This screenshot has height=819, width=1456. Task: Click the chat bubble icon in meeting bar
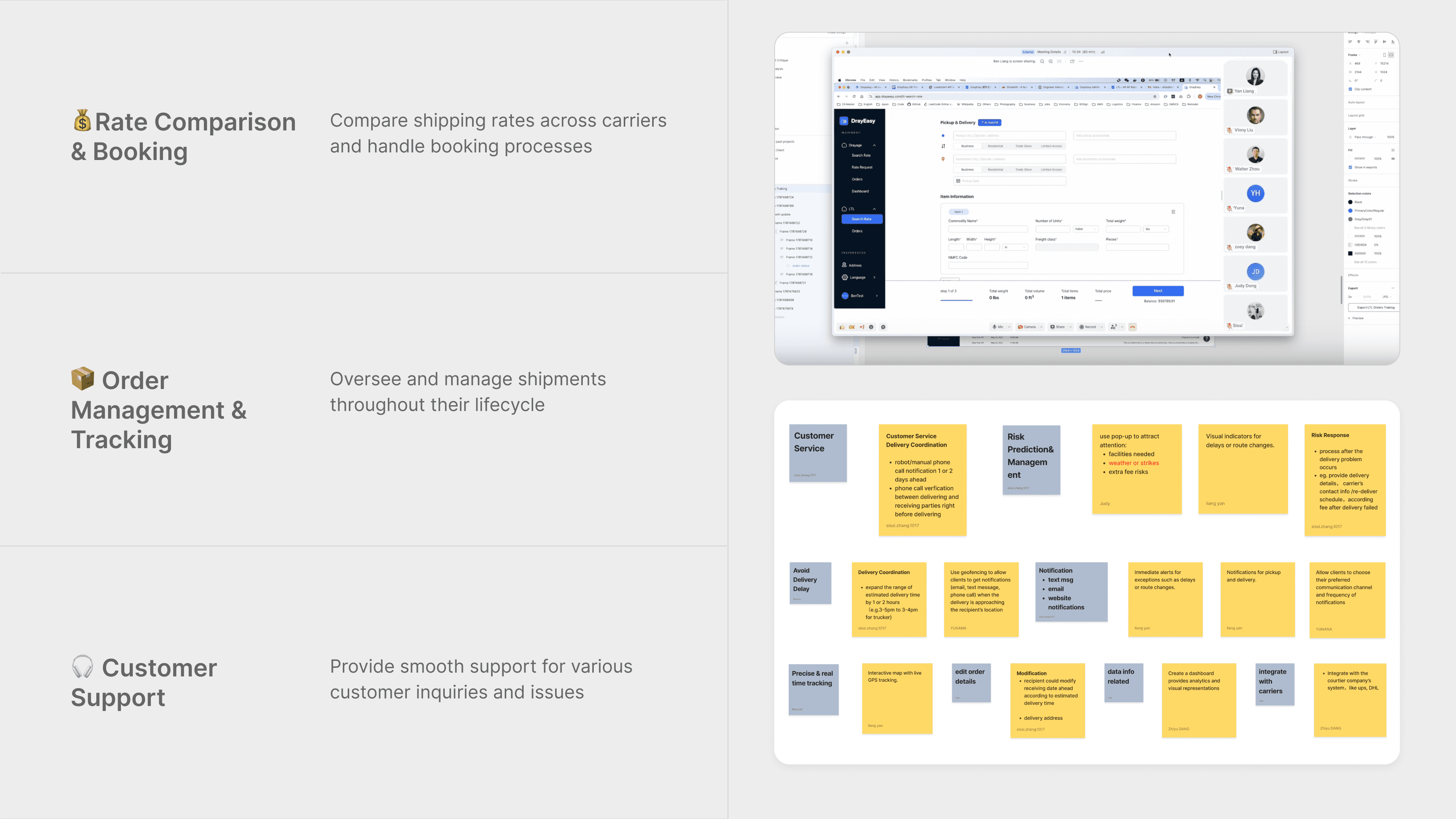[883, 327]
